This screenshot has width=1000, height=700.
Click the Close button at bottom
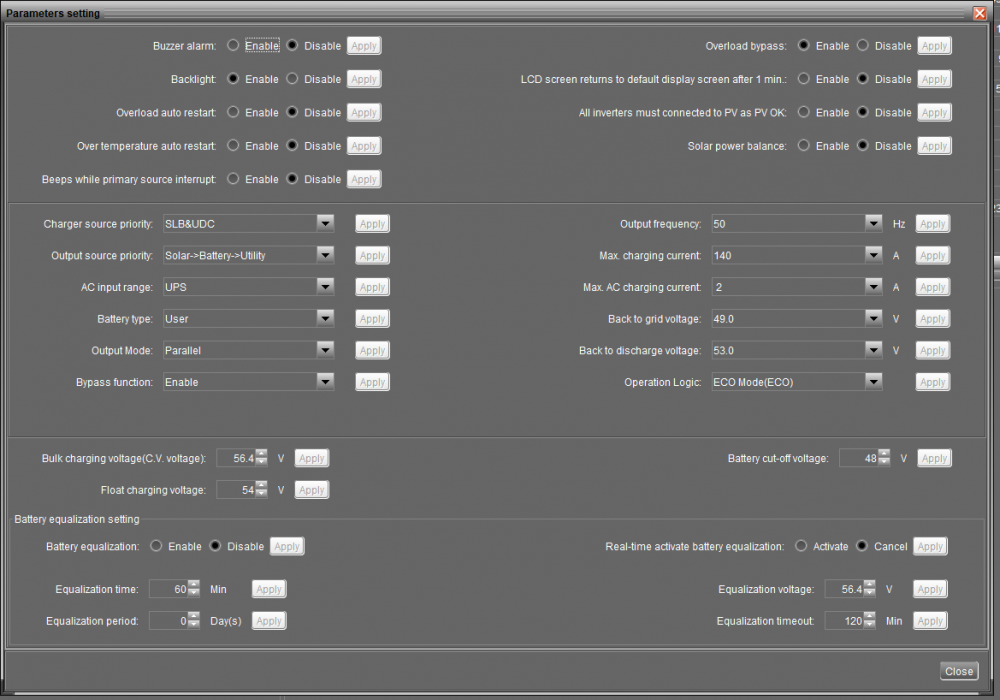tap(959, 671)
